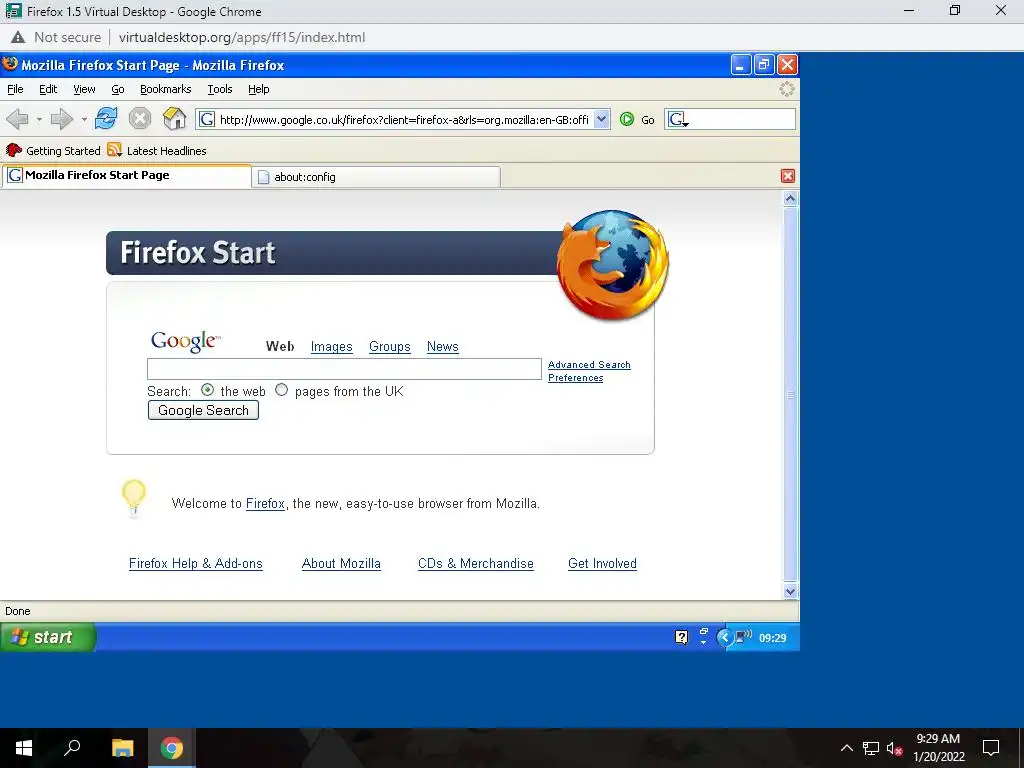1024x768 pixels.
Task: Show hidden icons in Windows system tray
Action: tap(846, 748)
